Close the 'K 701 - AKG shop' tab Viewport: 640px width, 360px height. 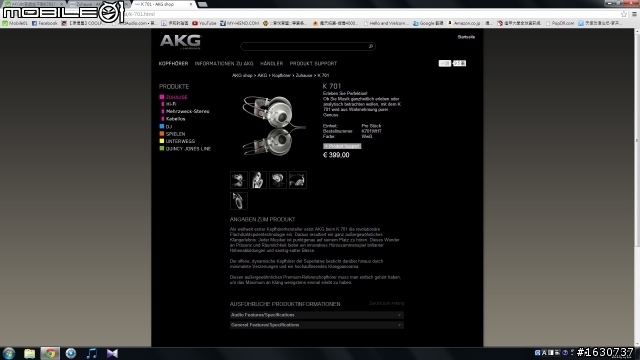coord(191,4)
